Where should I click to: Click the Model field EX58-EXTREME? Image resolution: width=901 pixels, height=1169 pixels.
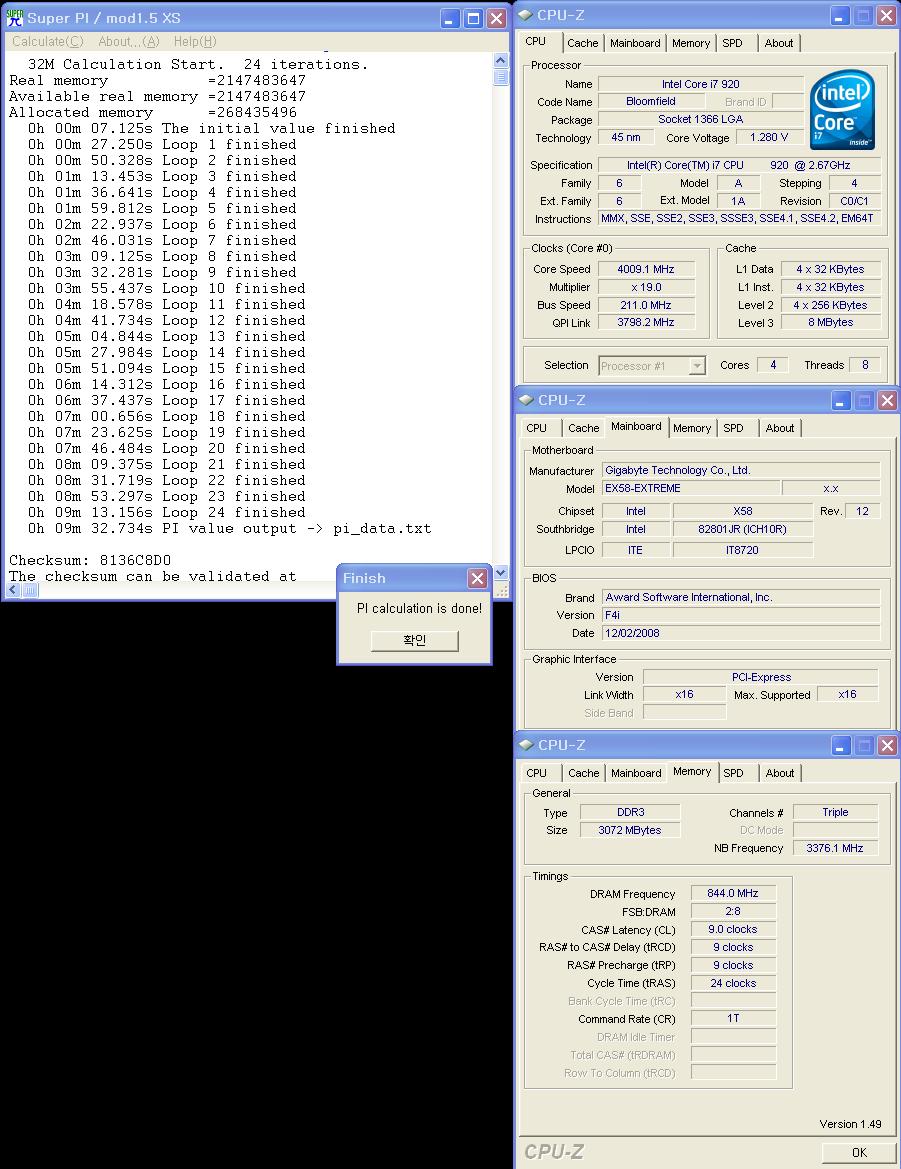coord(690,488)
